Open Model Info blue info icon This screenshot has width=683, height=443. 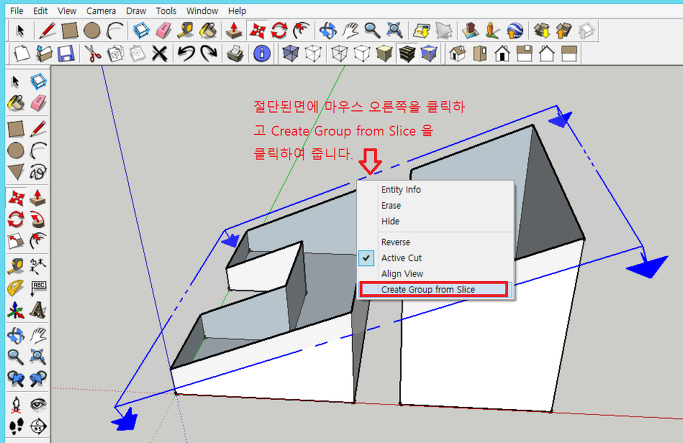(x=262, y=54)
